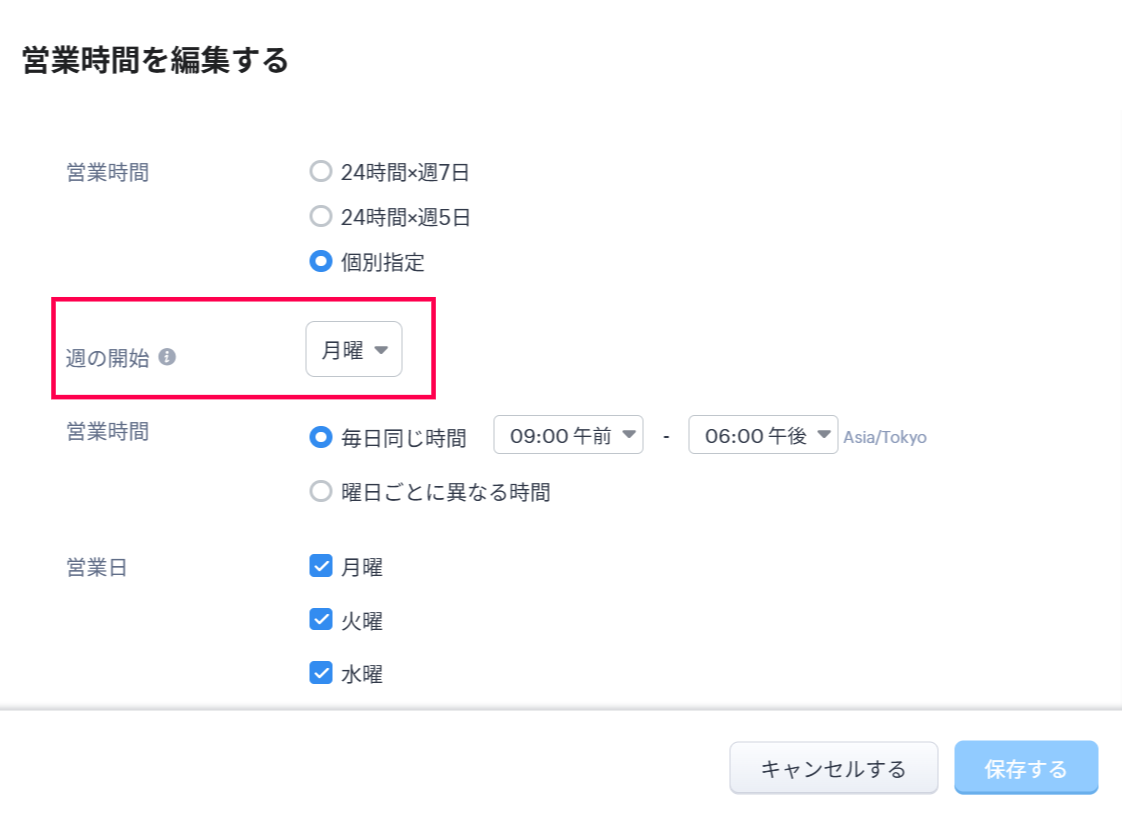The width and height of the screenshot is (1122, 817).
Task: Choose 曜日ごとに異なる時間 radio option
Action: click(x=320, y=492)
